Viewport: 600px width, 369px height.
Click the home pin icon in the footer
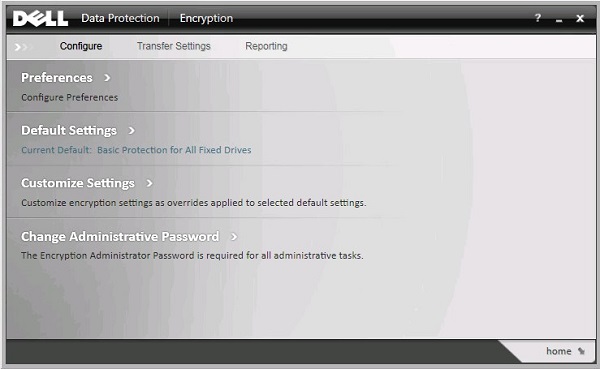tap(581, 351)
